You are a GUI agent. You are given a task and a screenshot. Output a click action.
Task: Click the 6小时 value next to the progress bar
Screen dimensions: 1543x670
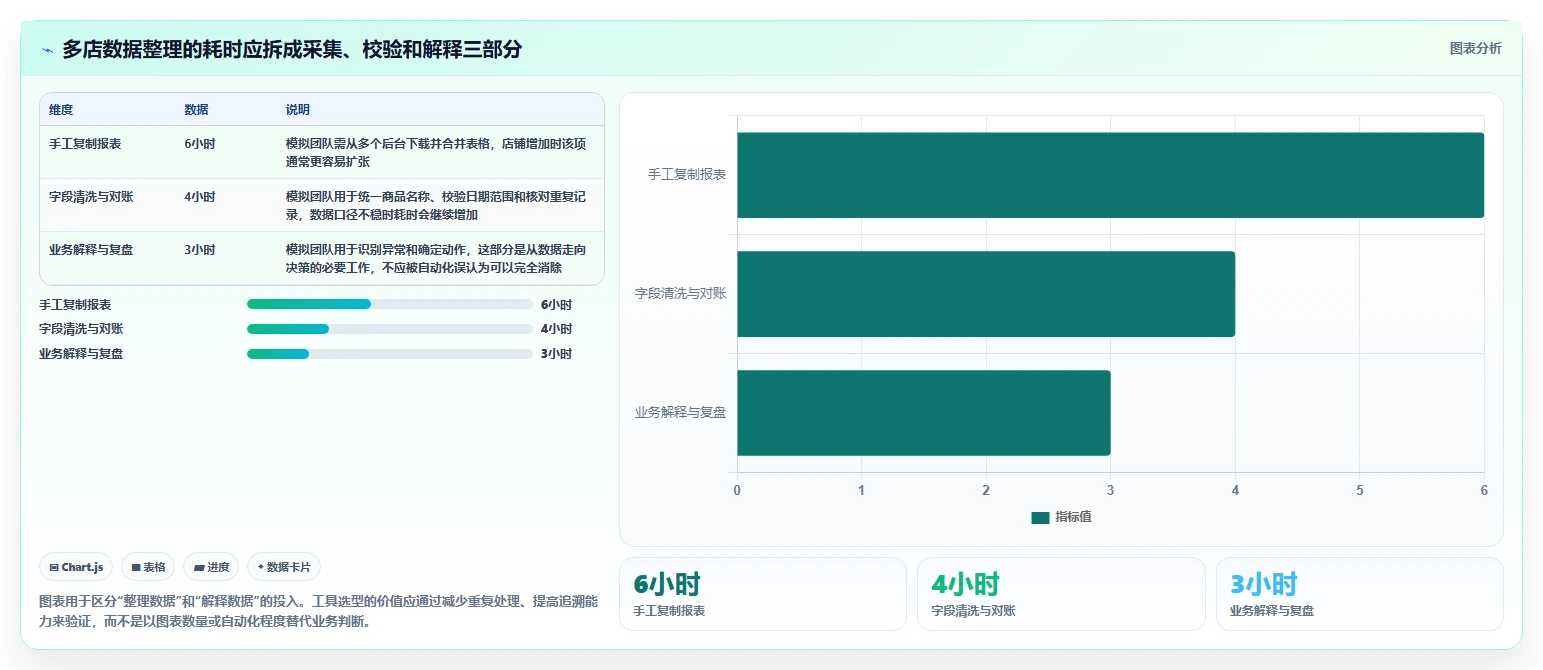(556, 305)
